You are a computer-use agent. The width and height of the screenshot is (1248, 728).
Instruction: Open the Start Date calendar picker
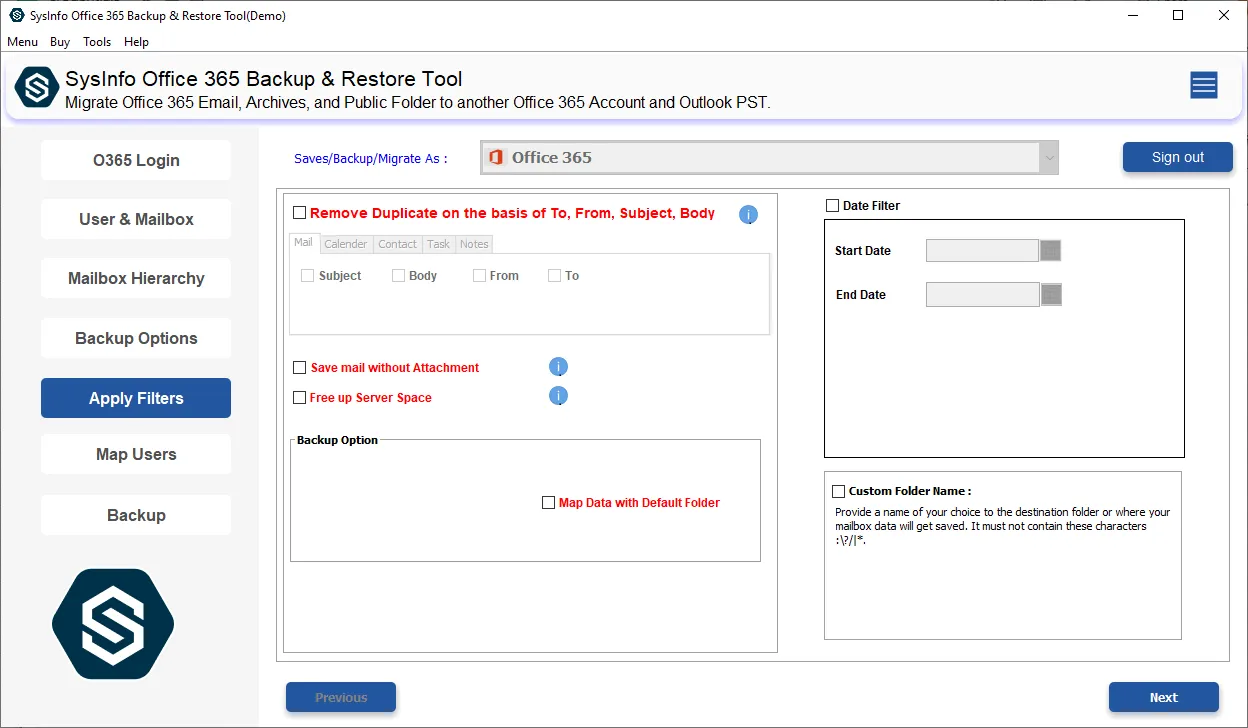(x=1050, y=250)
